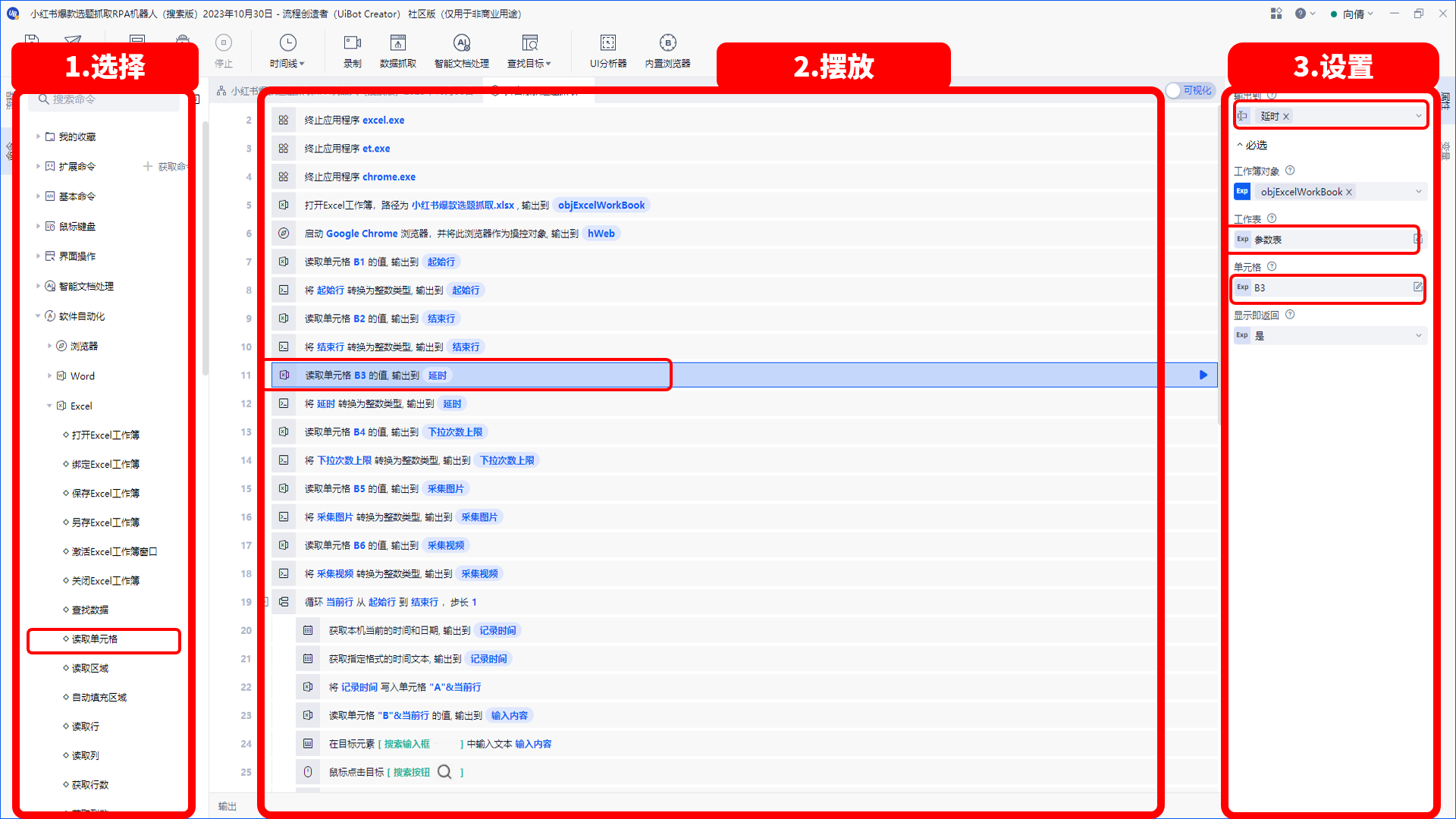Open the 查找目标 find target dropdown
The image size is (1456, 819).
pos(529,51)
